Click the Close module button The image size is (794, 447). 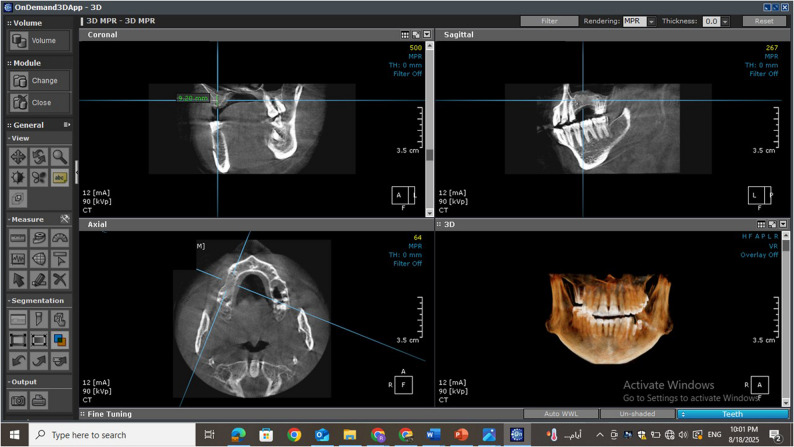[39, 103]
